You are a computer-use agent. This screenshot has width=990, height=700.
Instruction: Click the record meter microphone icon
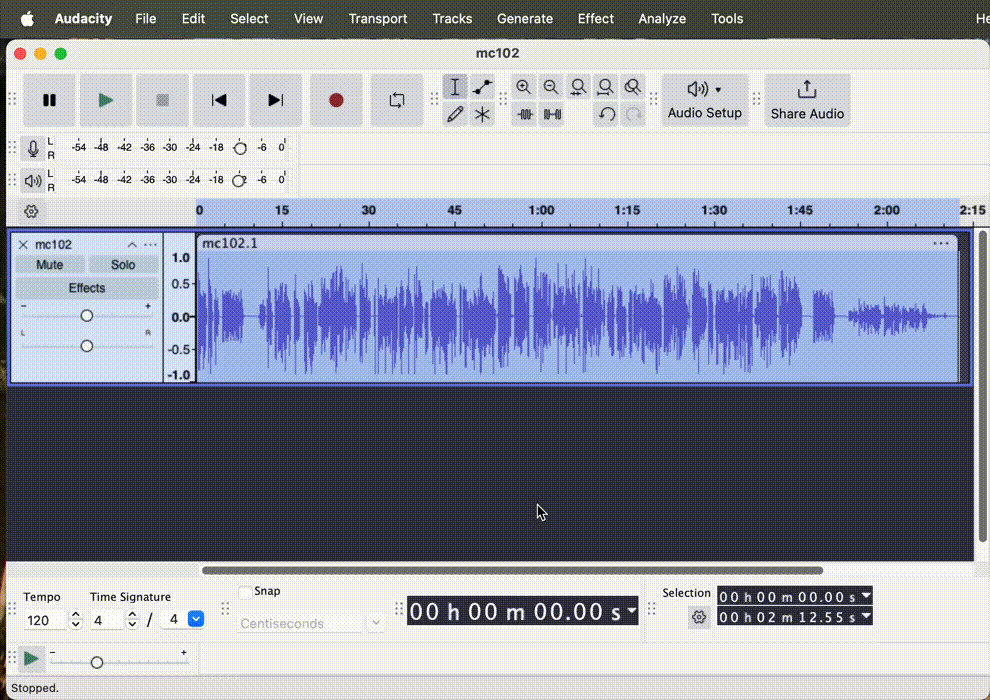[x=33, y=148]
